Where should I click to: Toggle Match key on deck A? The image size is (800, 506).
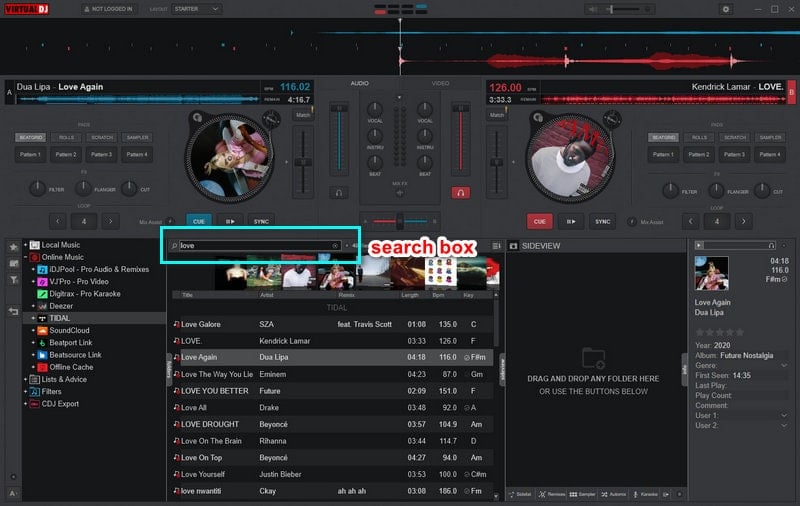click(x=303, y=115)
